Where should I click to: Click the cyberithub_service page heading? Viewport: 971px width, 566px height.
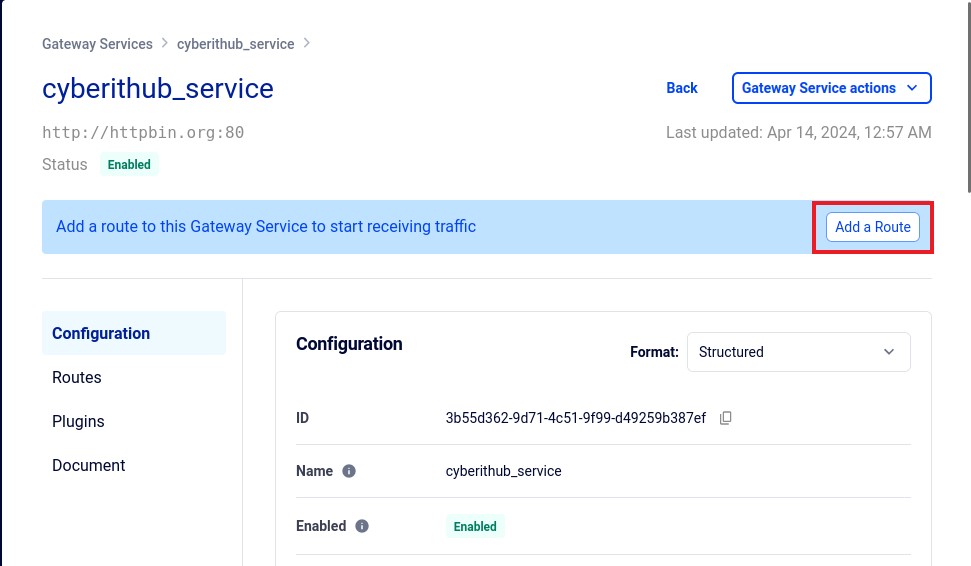(x=158, y=89)
